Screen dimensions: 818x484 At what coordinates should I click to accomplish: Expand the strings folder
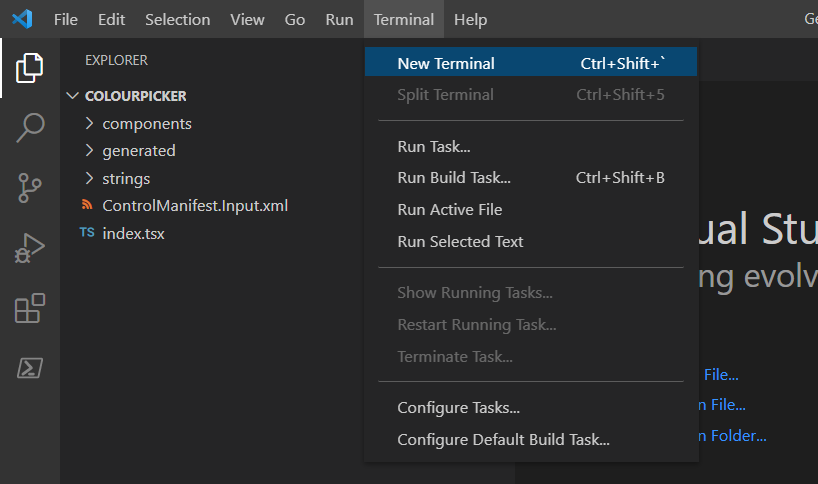click(x=126, y=179)
